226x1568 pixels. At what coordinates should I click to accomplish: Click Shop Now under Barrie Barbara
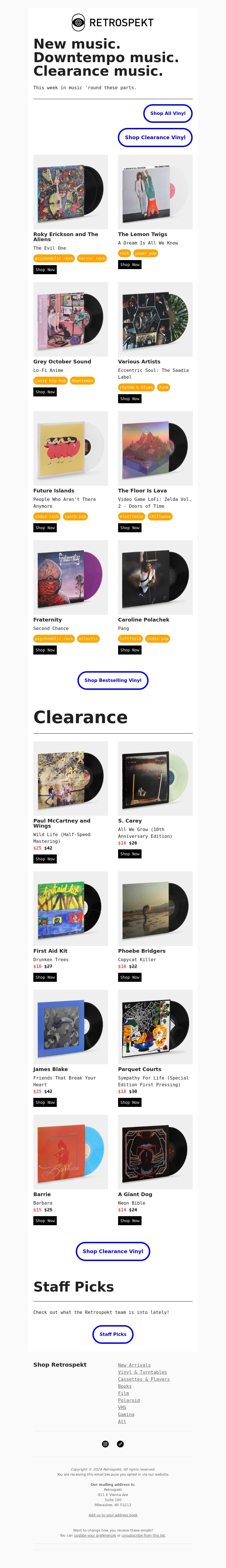(x=45, y=1220)
